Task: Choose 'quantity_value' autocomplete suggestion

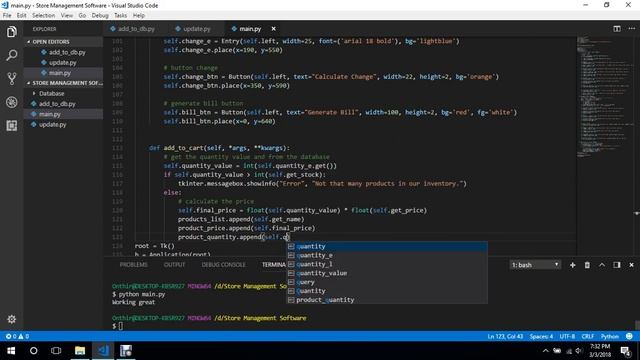Action: 387,273
